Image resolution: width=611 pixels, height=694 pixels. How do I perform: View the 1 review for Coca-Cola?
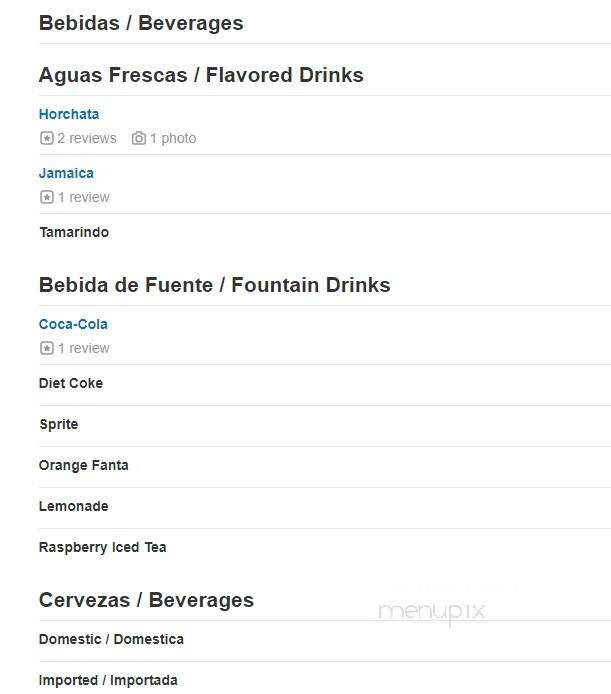(84, 348)
